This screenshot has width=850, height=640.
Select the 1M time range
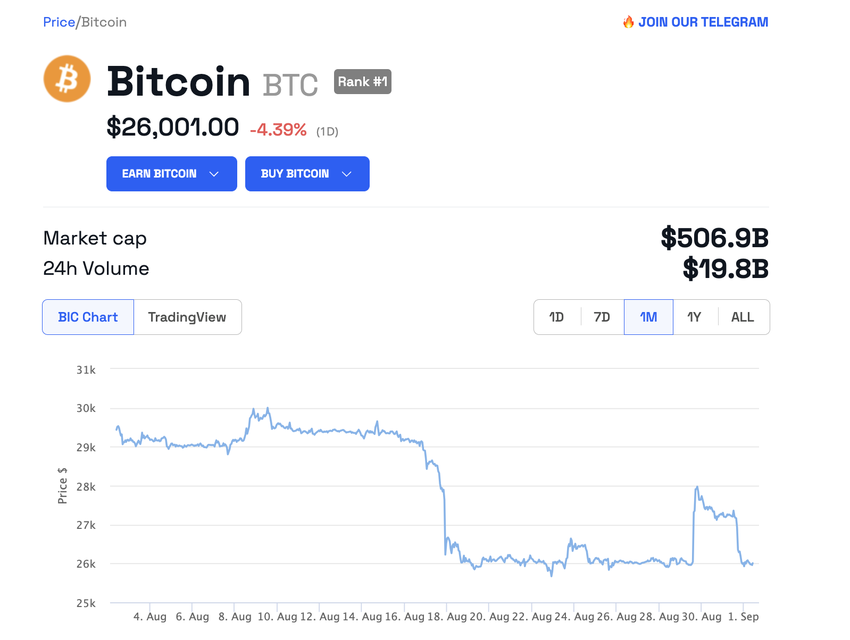coord(648,316)
